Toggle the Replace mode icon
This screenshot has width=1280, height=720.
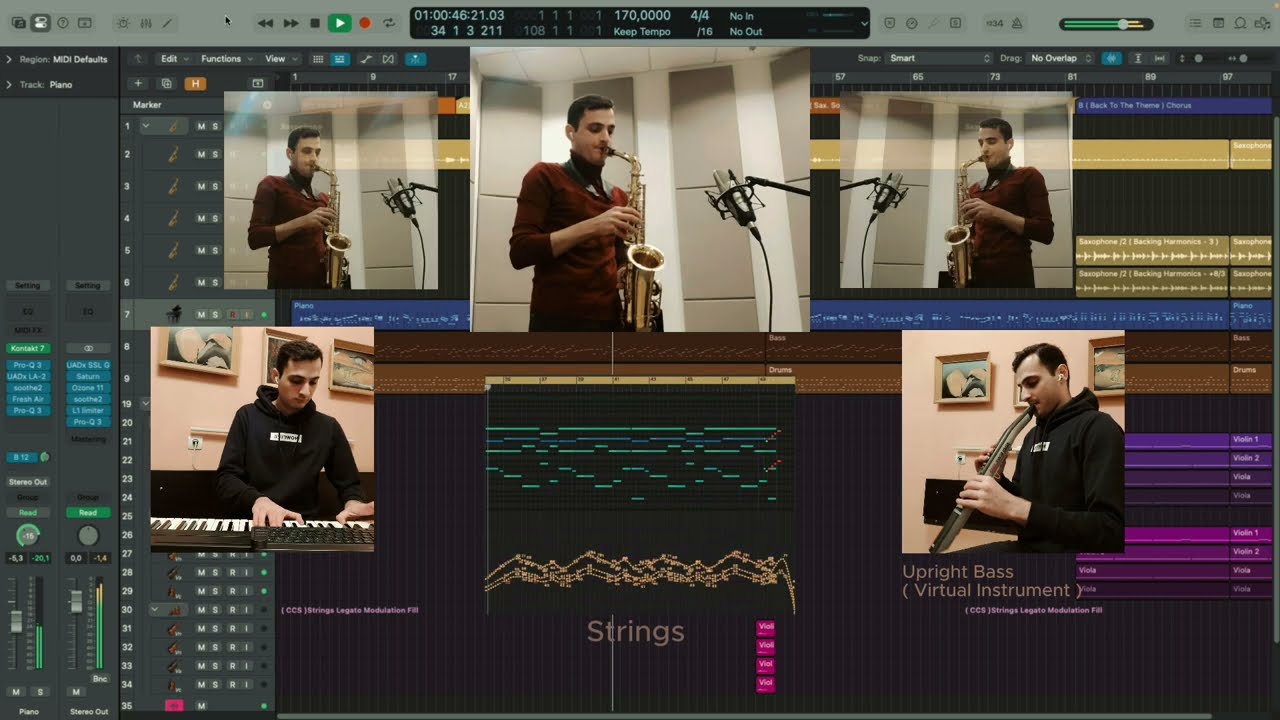coord(890,23)
